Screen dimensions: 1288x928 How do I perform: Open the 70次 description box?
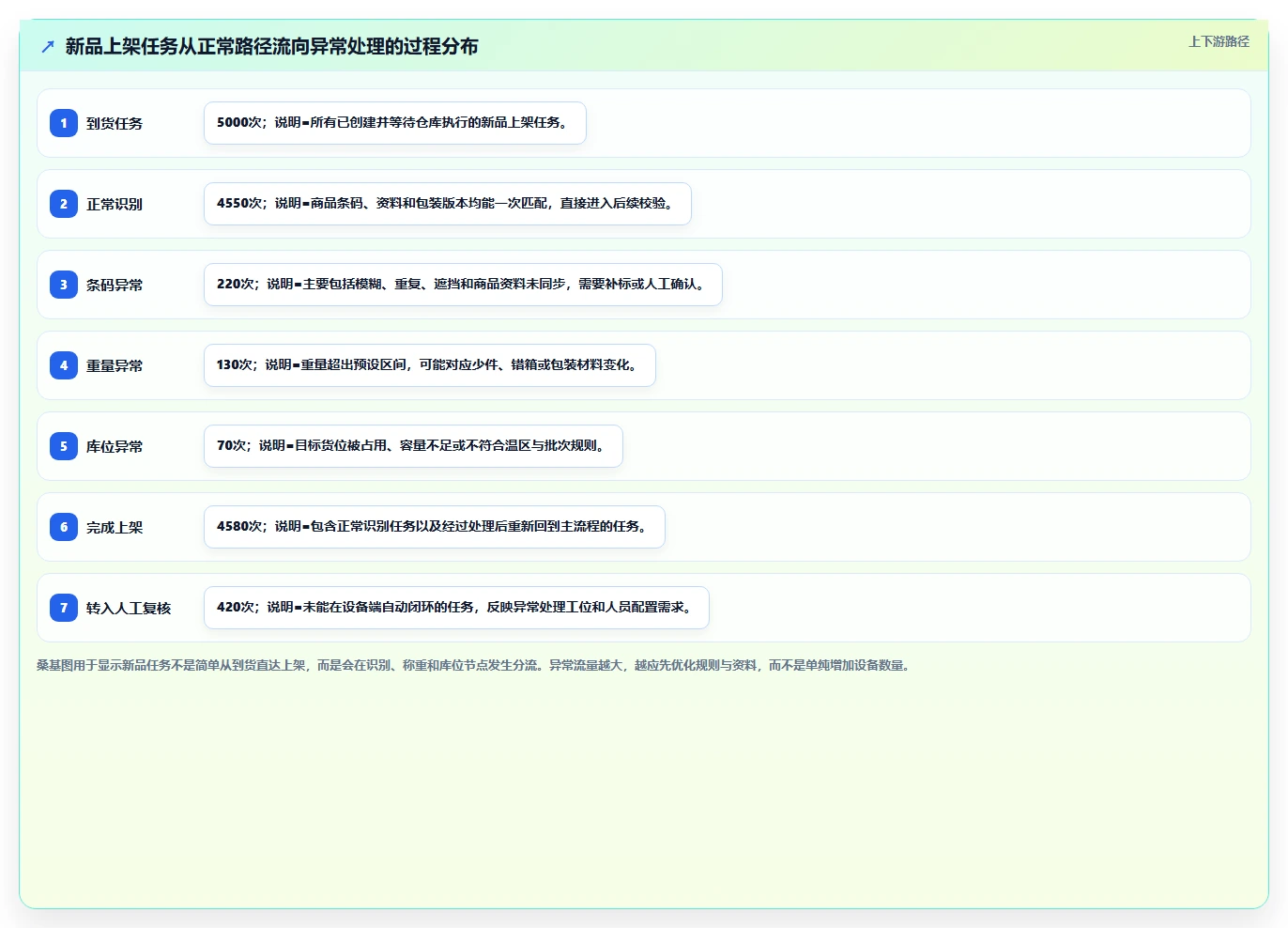(x=413, y=446)
